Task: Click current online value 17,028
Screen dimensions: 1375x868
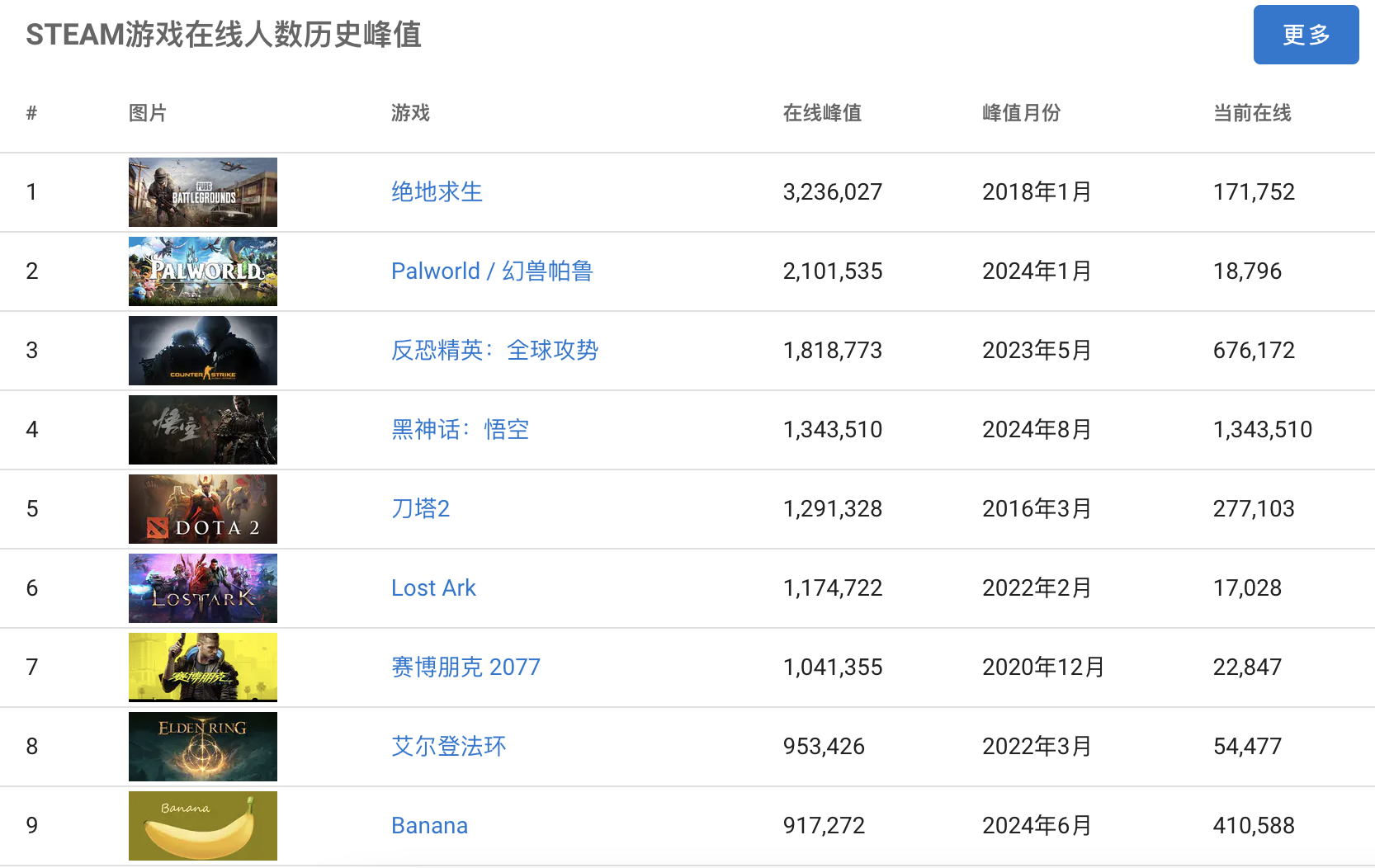Action: click(x=1247, y=587)
